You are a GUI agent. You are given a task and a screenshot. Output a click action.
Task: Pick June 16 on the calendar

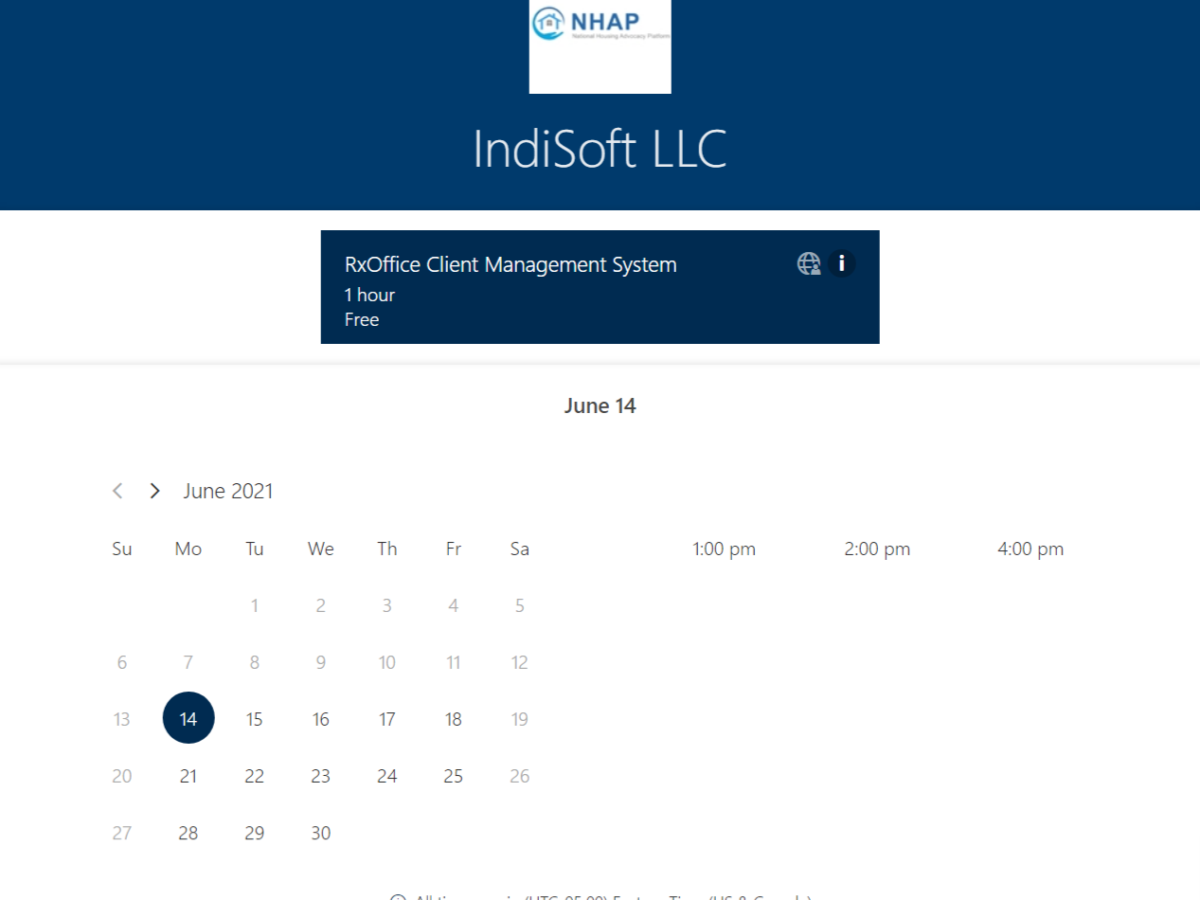(321, 719)
